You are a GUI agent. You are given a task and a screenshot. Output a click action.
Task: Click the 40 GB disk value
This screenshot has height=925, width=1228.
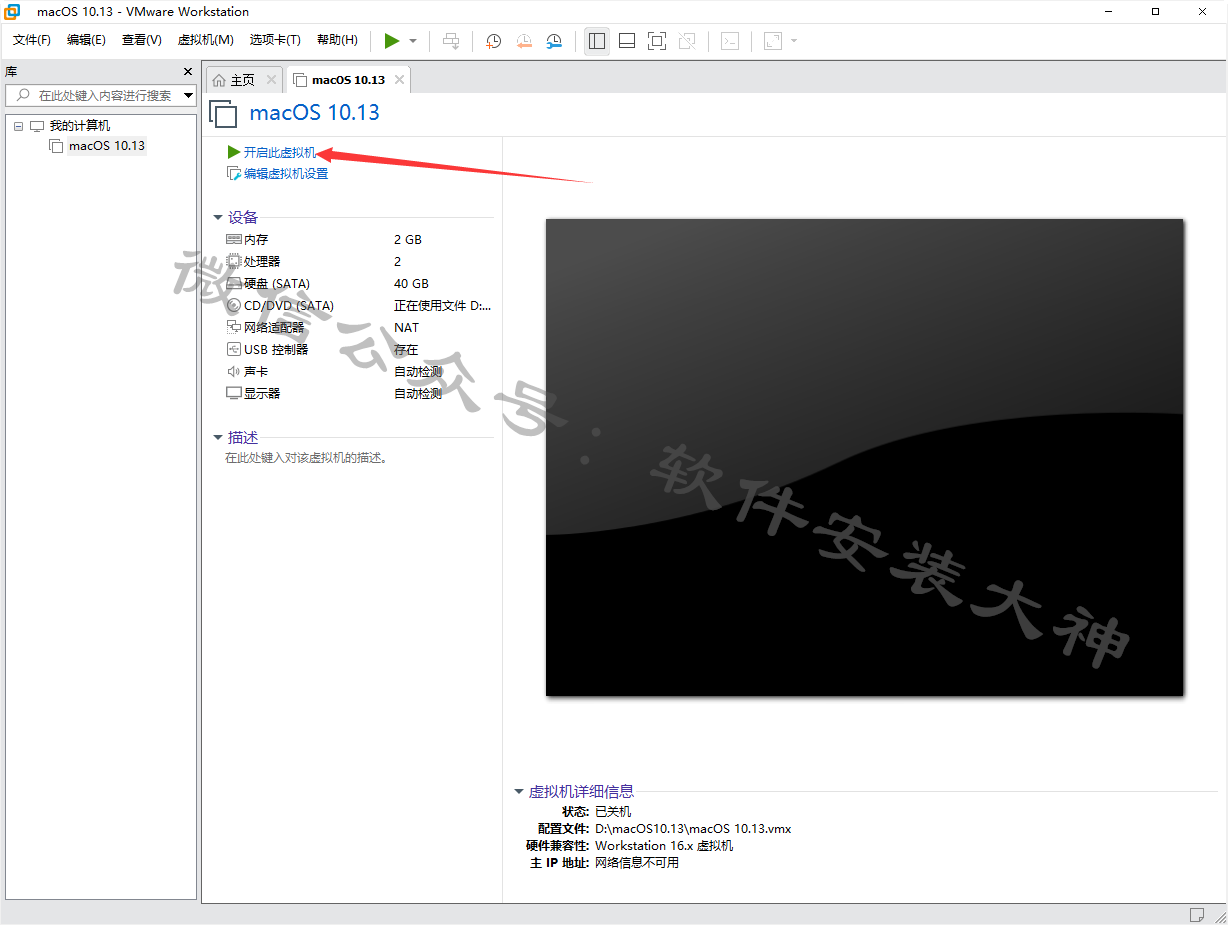(x=411, y=284)
